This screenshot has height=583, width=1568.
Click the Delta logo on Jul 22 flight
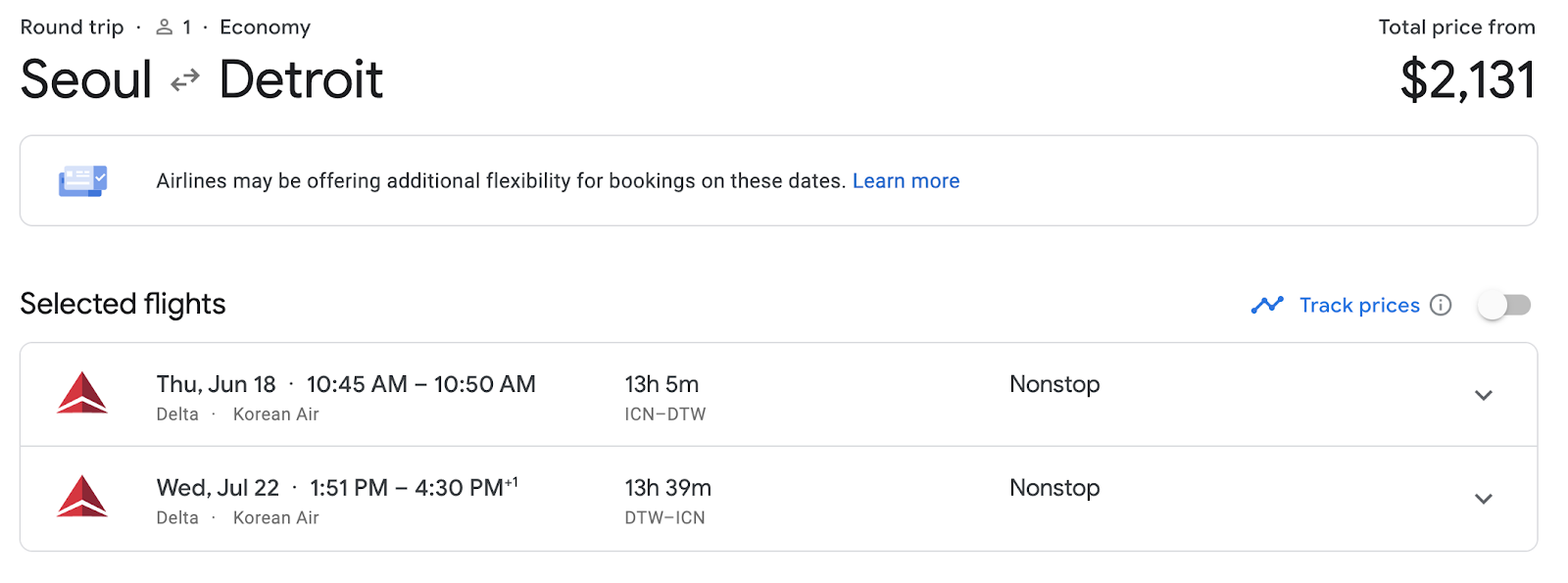coord(82,496)
